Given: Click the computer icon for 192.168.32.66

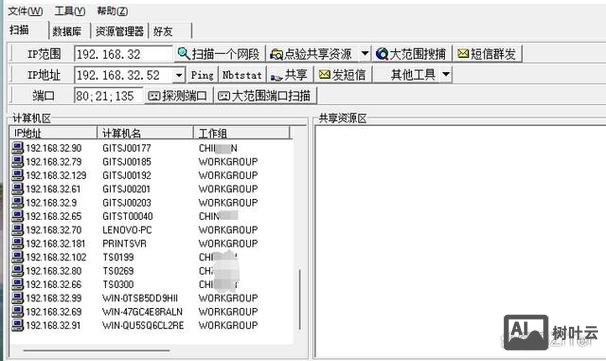Looking at the screenshot, I should (17, 284).
